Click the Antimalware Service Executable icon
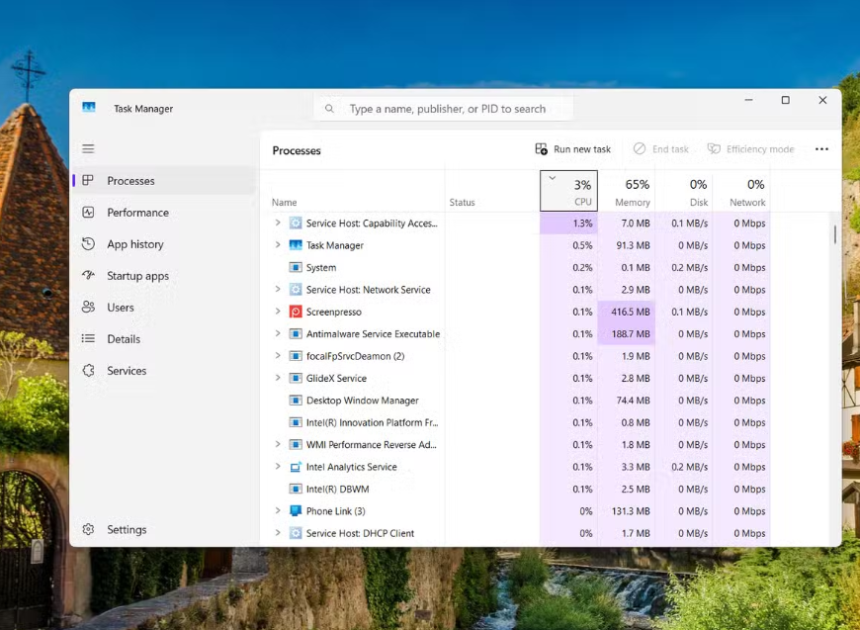Image resolution: width=860 pixels, height=630 pixels. [x=295, y=333]
